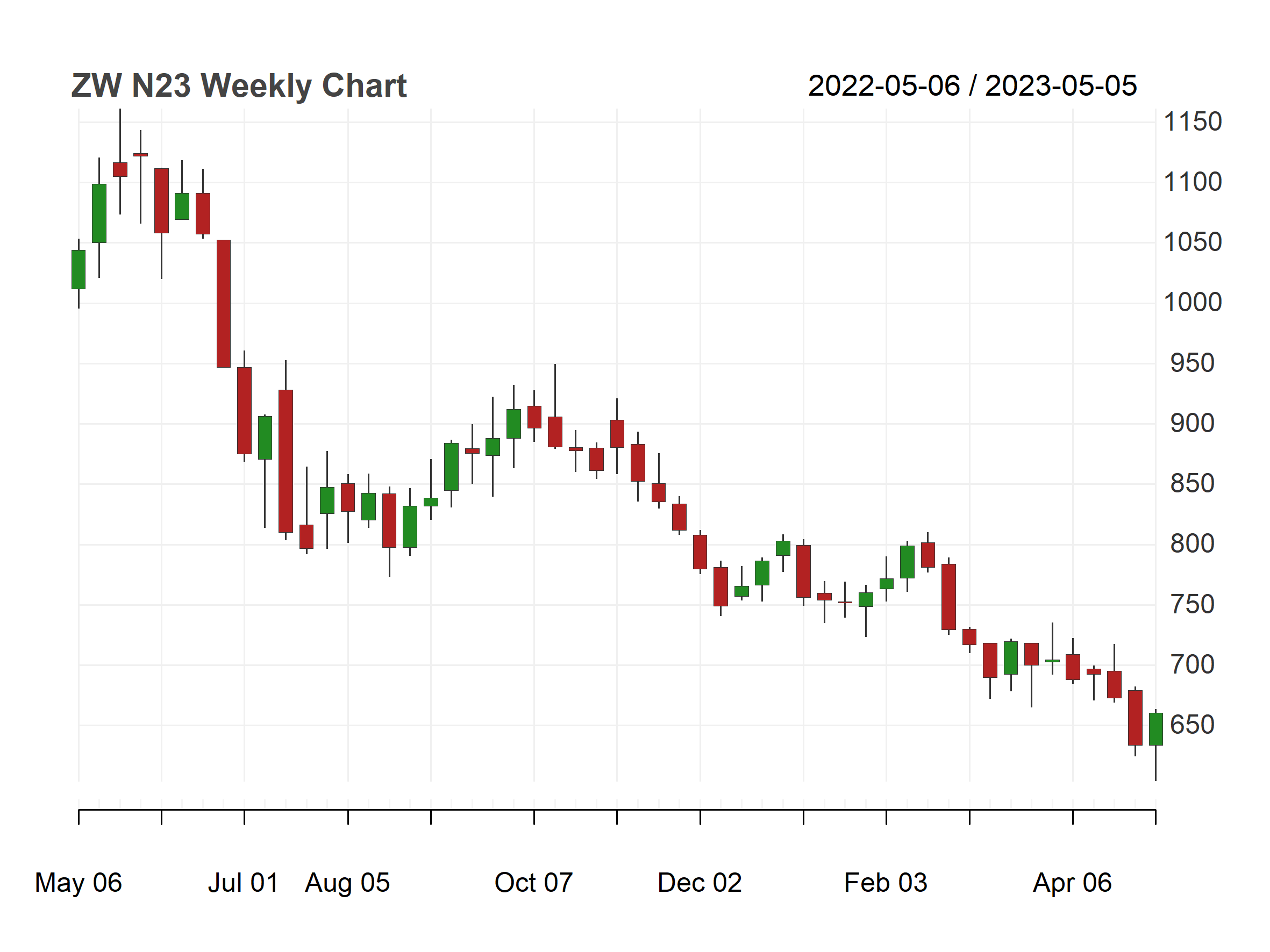Click the tall red candle falling from 1050 to 950
This screenshot has height=952, width=1270.
pos(223,304)
